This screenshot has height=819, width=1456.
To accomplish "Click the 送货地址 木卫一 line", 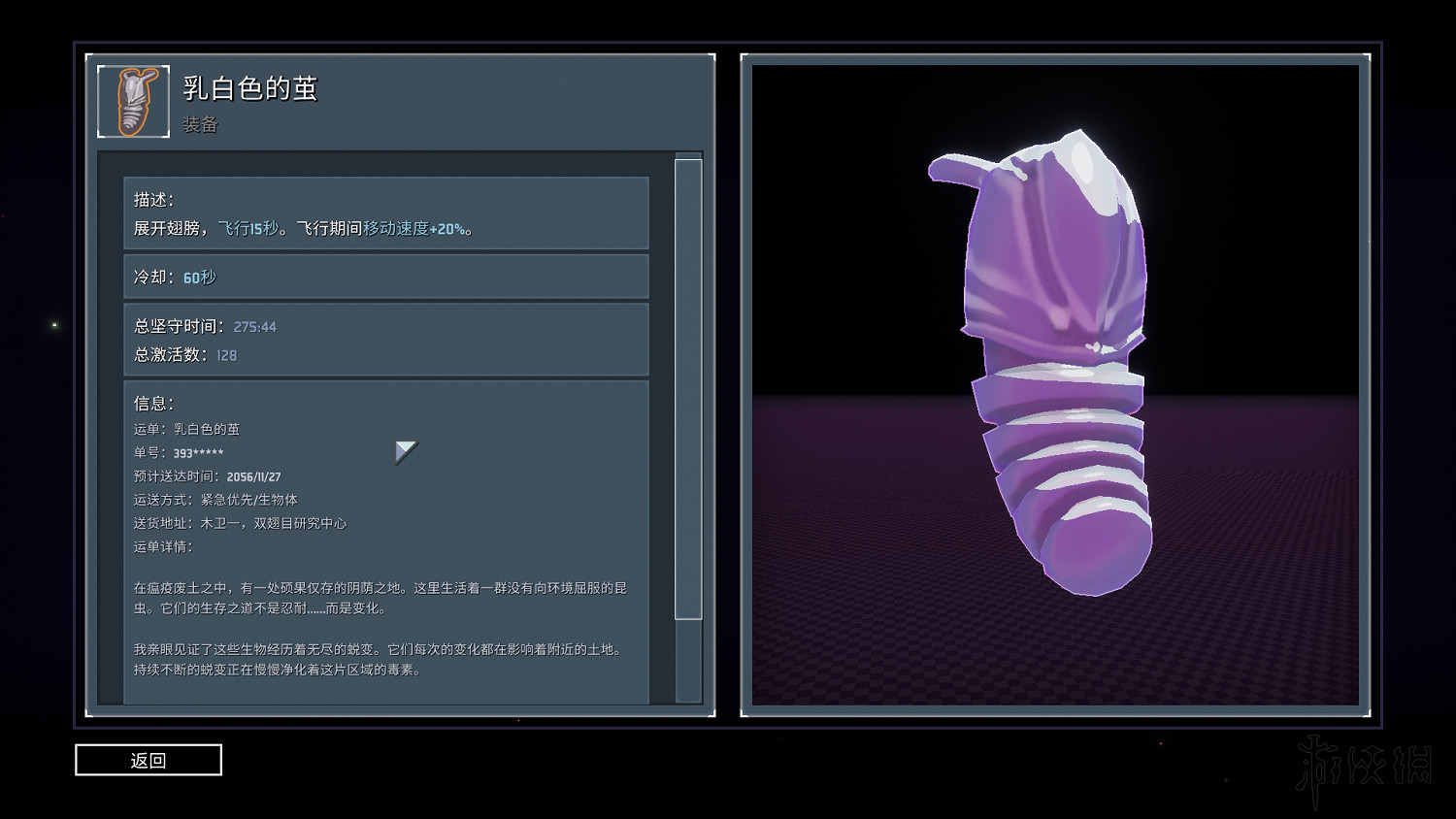I will point(240,523).
